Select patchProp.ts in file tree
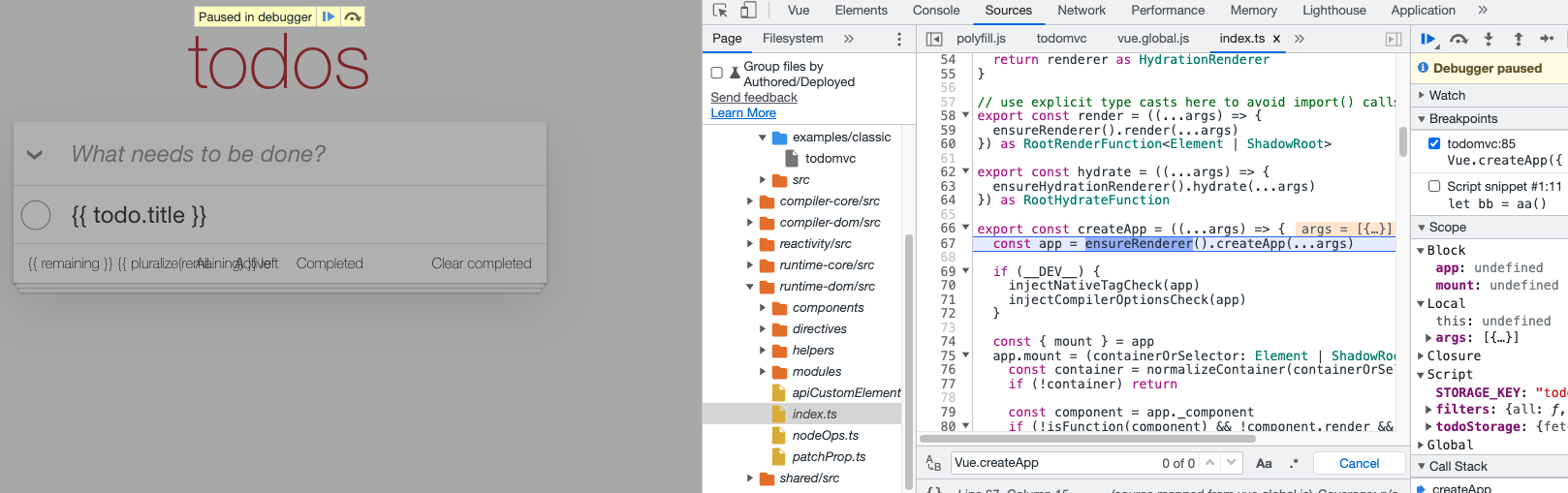Image resolution: width=1568 pixels, height=493 pixels. coord(830,457)
